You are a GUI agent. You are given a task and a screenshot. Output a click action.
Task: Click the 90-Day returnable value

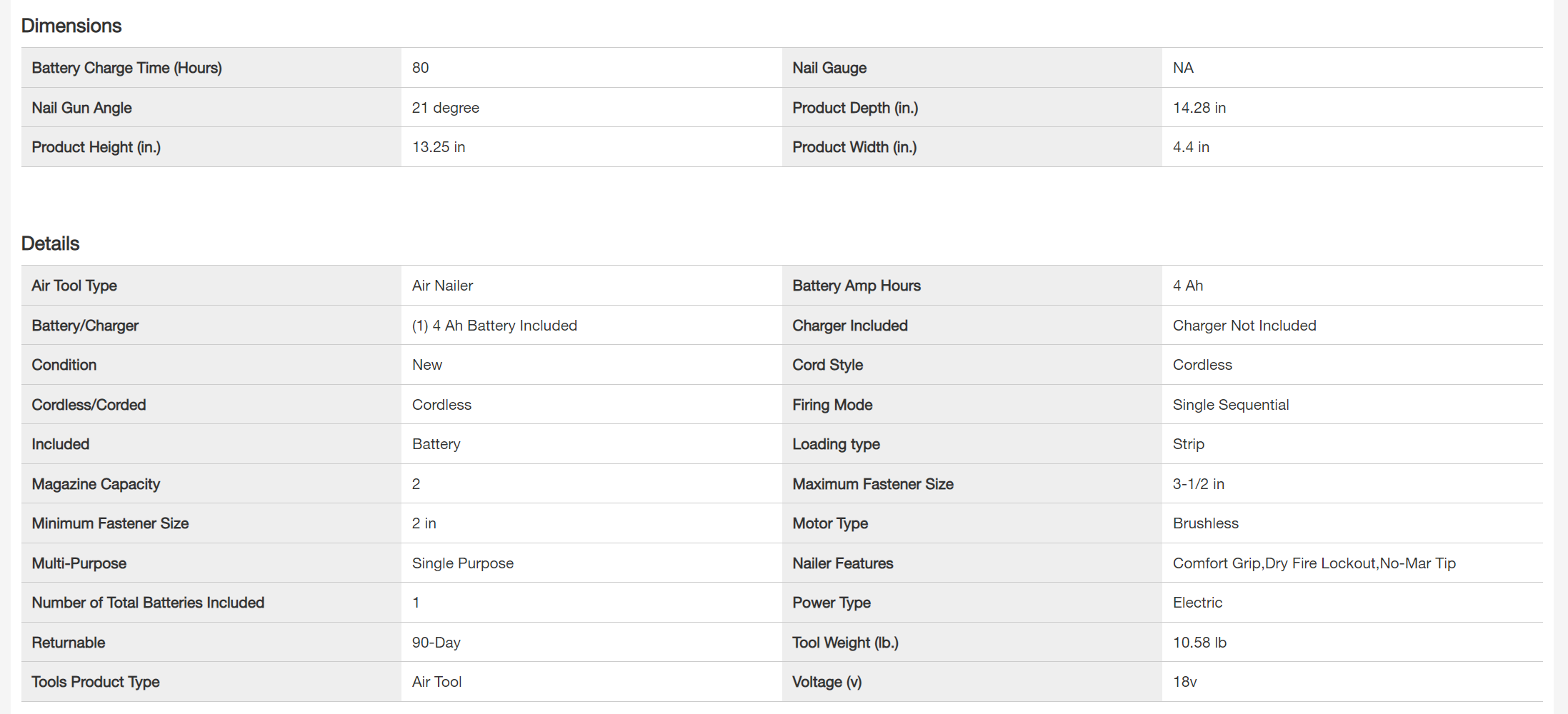[x=436, y=643]
